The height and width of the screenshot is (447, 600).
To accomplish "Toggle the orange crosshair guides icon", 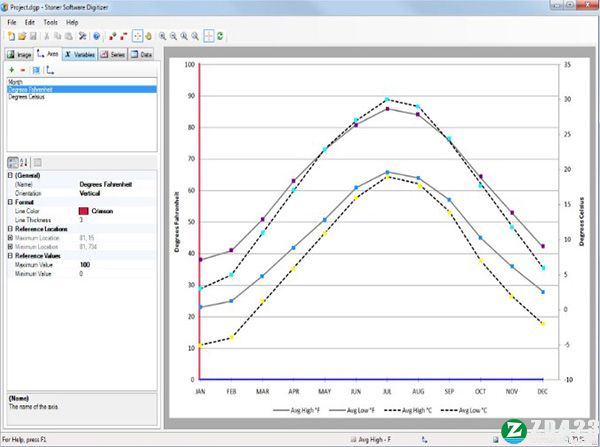I will 209,36.
